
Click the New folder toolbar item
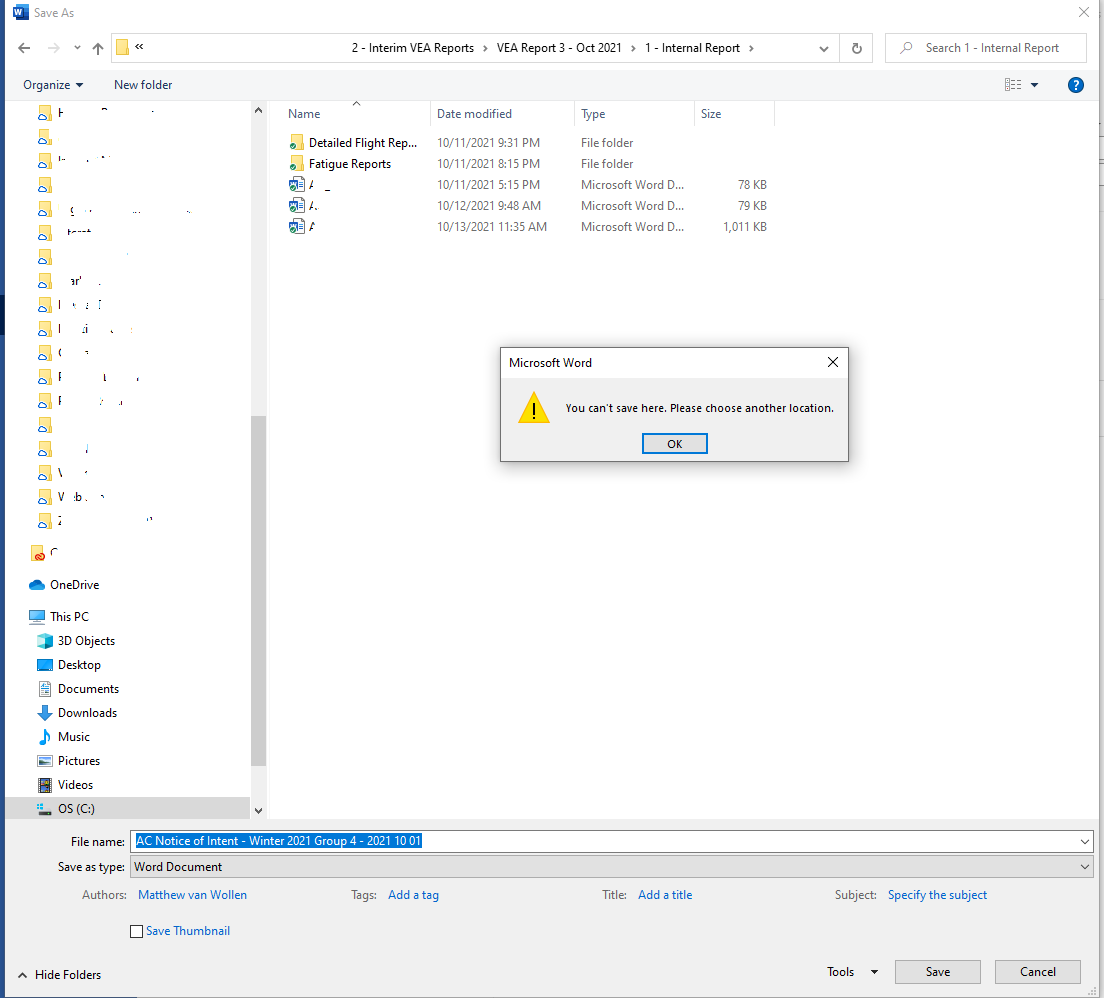pos(143,85)
